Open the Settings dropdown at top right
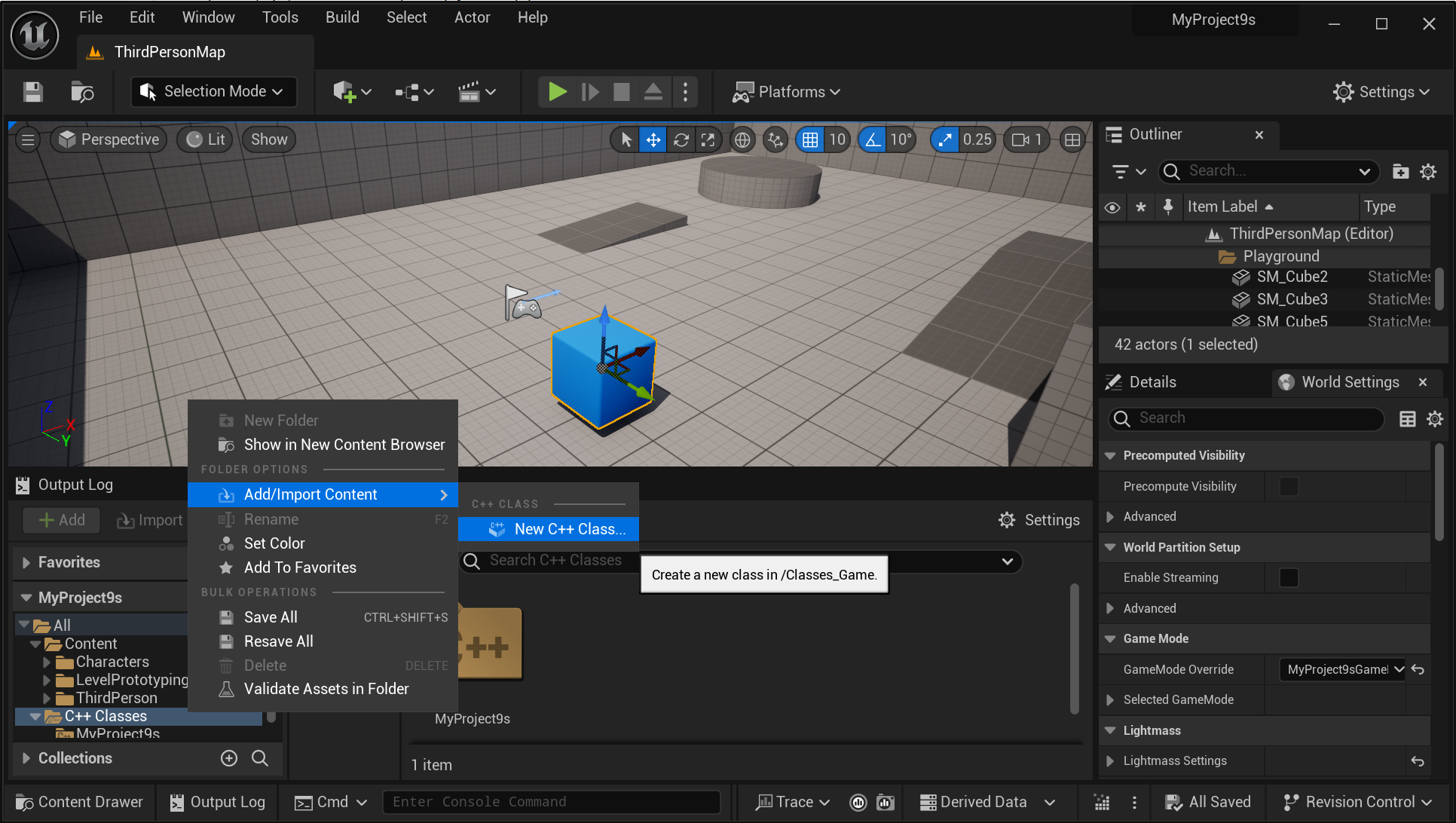1456x823 pixels. [x=1381, y=92]
